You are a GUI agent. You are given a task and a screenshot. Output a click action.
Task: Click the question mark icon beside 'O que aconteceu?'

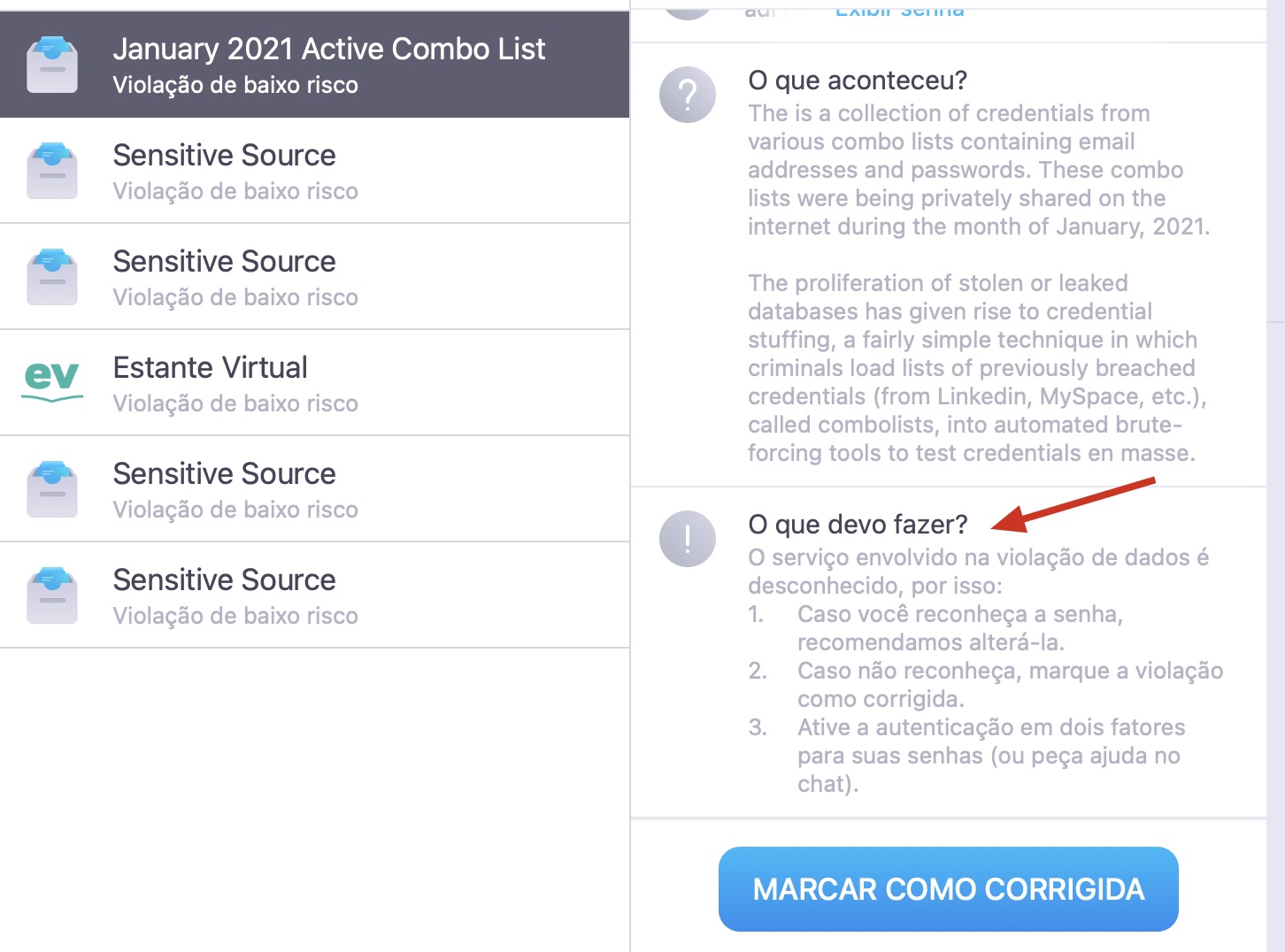[688, 95]
